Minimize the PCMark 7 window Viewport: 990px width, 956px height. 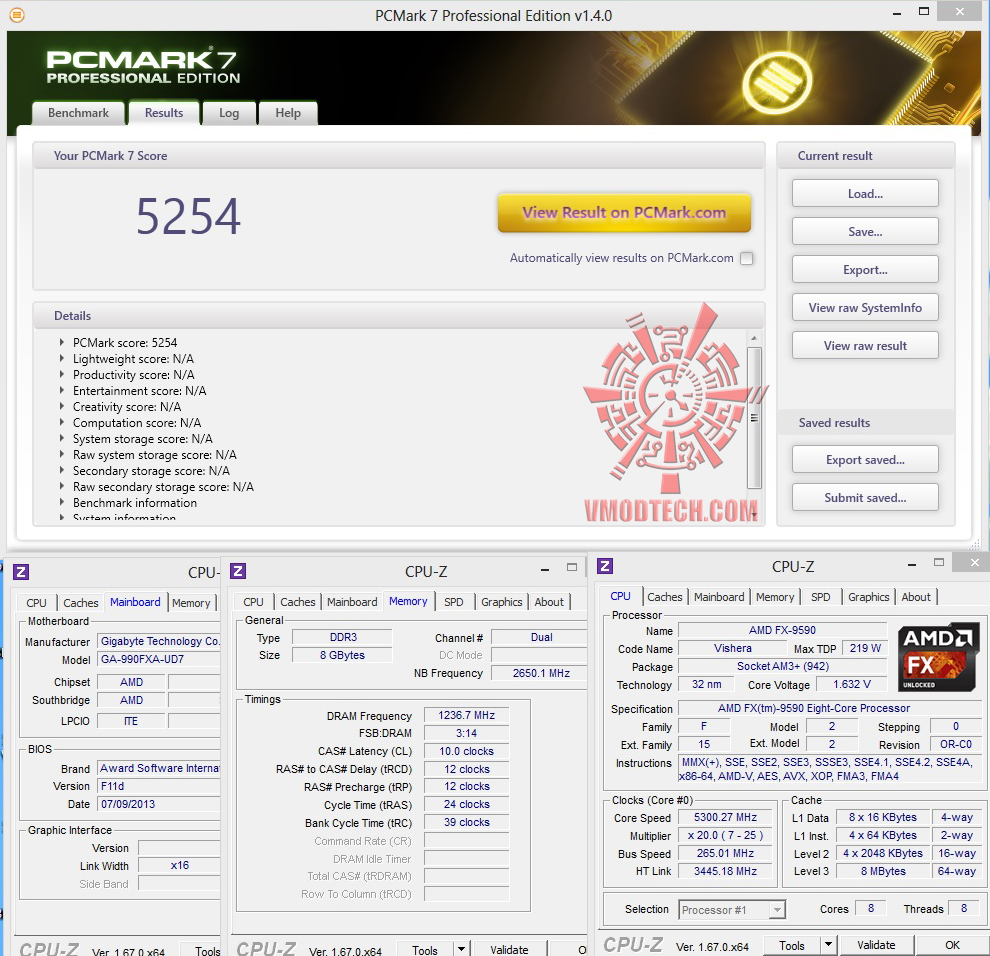[897, 13]
